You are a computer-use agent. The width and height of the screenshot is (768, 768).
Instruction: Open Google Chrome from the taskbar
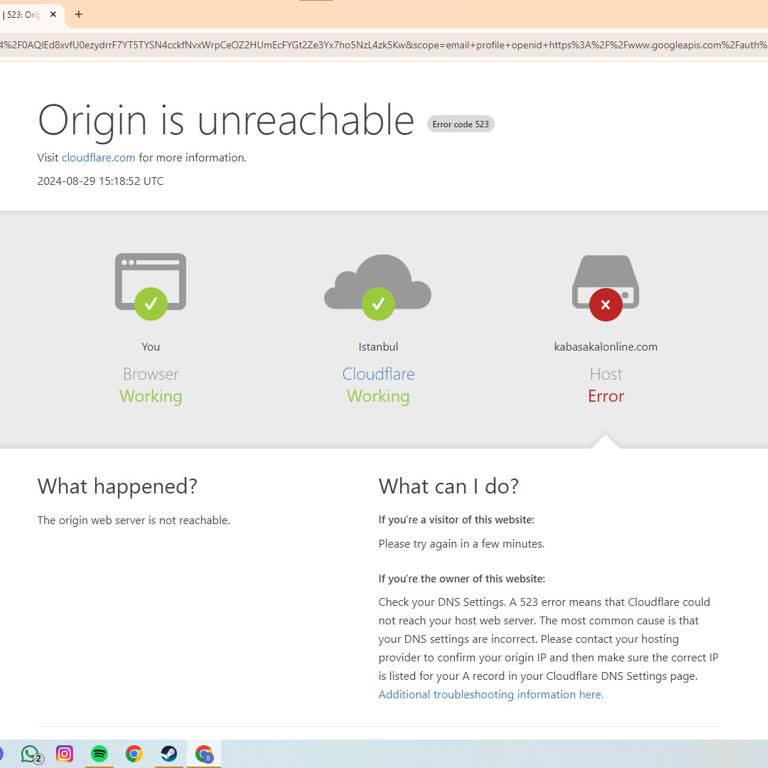pos(134,753)
